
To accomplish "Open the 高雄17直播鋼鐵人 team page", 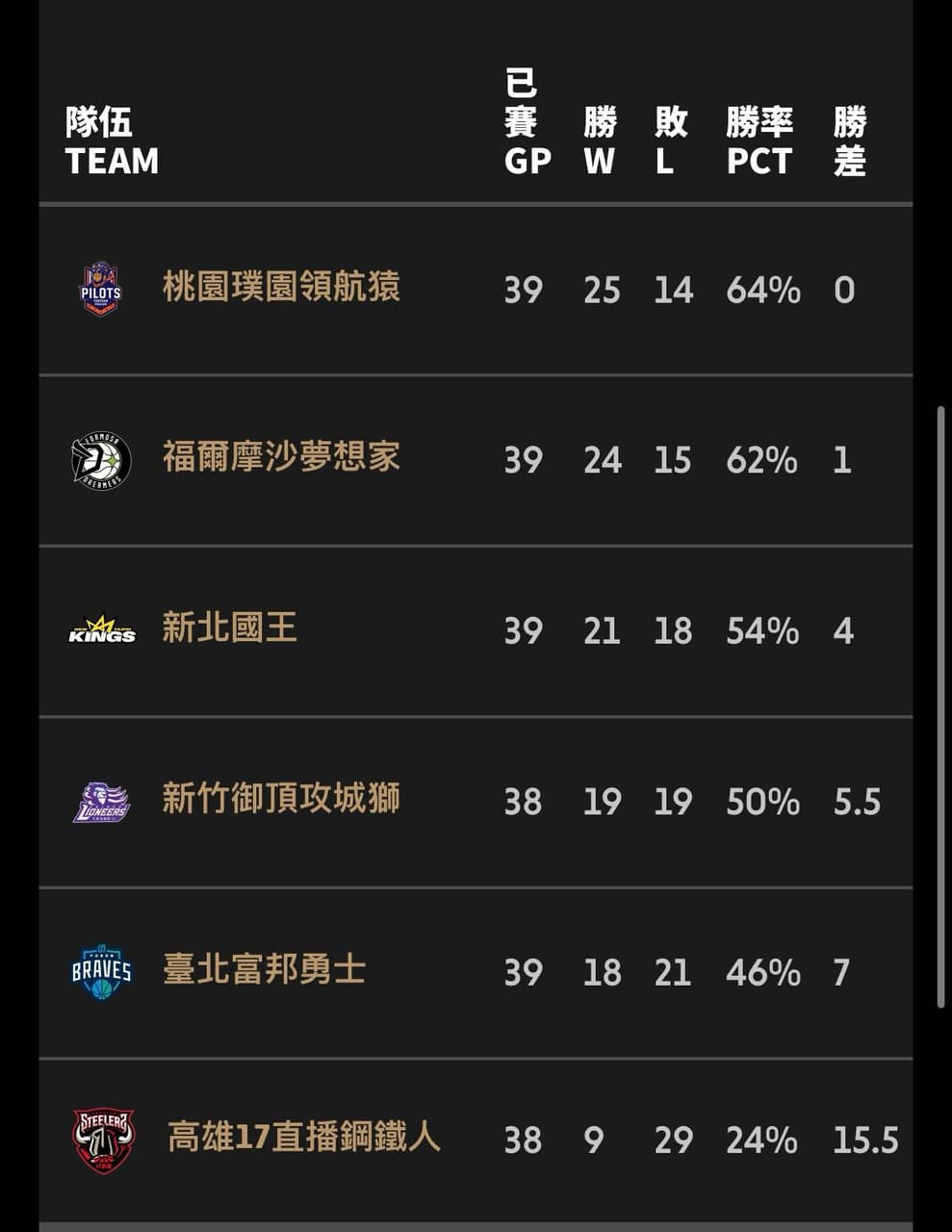I will pyautogui.click(x=303, y=1138).
